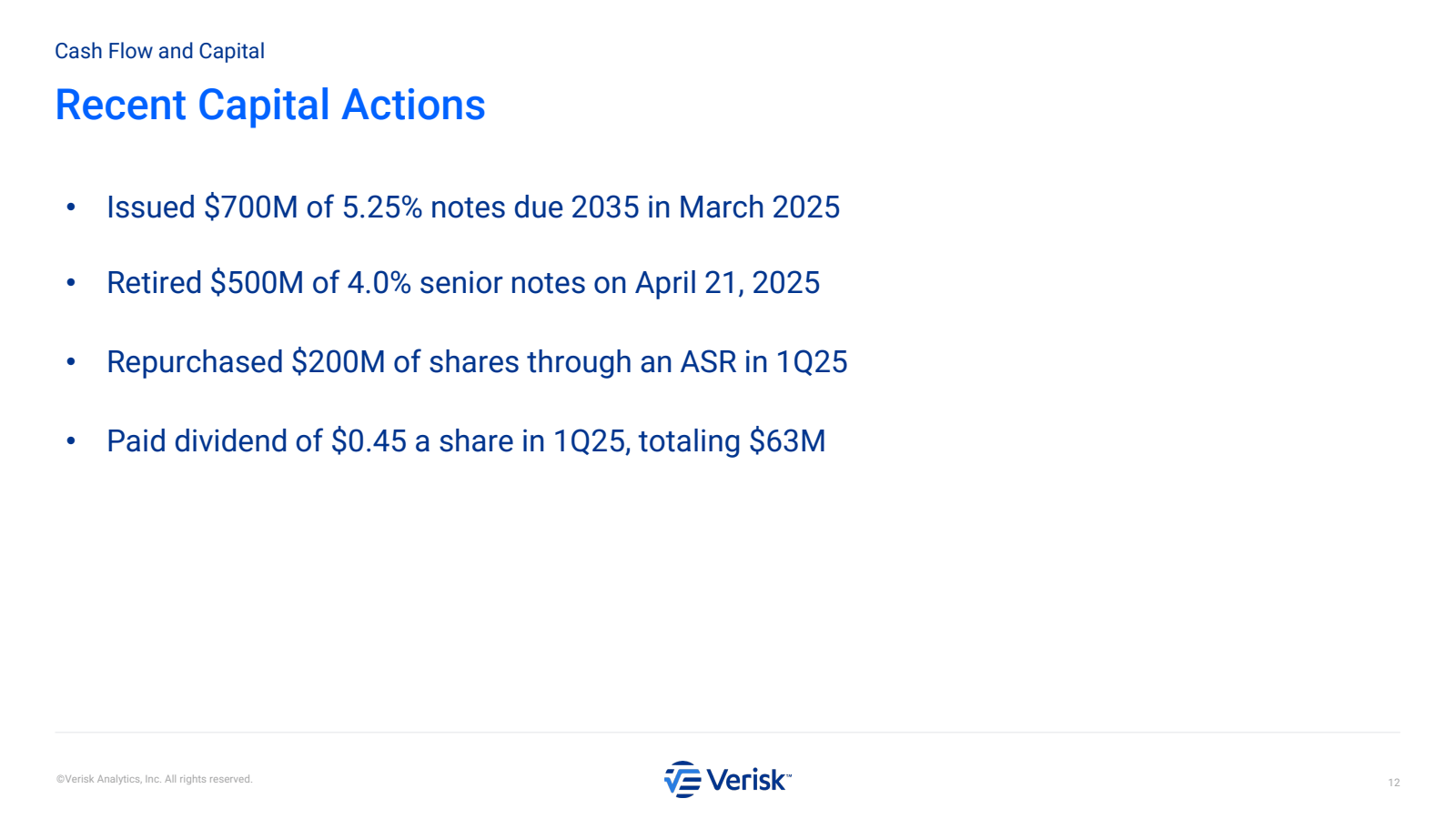Screen dimensions: 1456x819
Task: Click the trademark symbol beside Verisk
Action: tap(788, 776)
